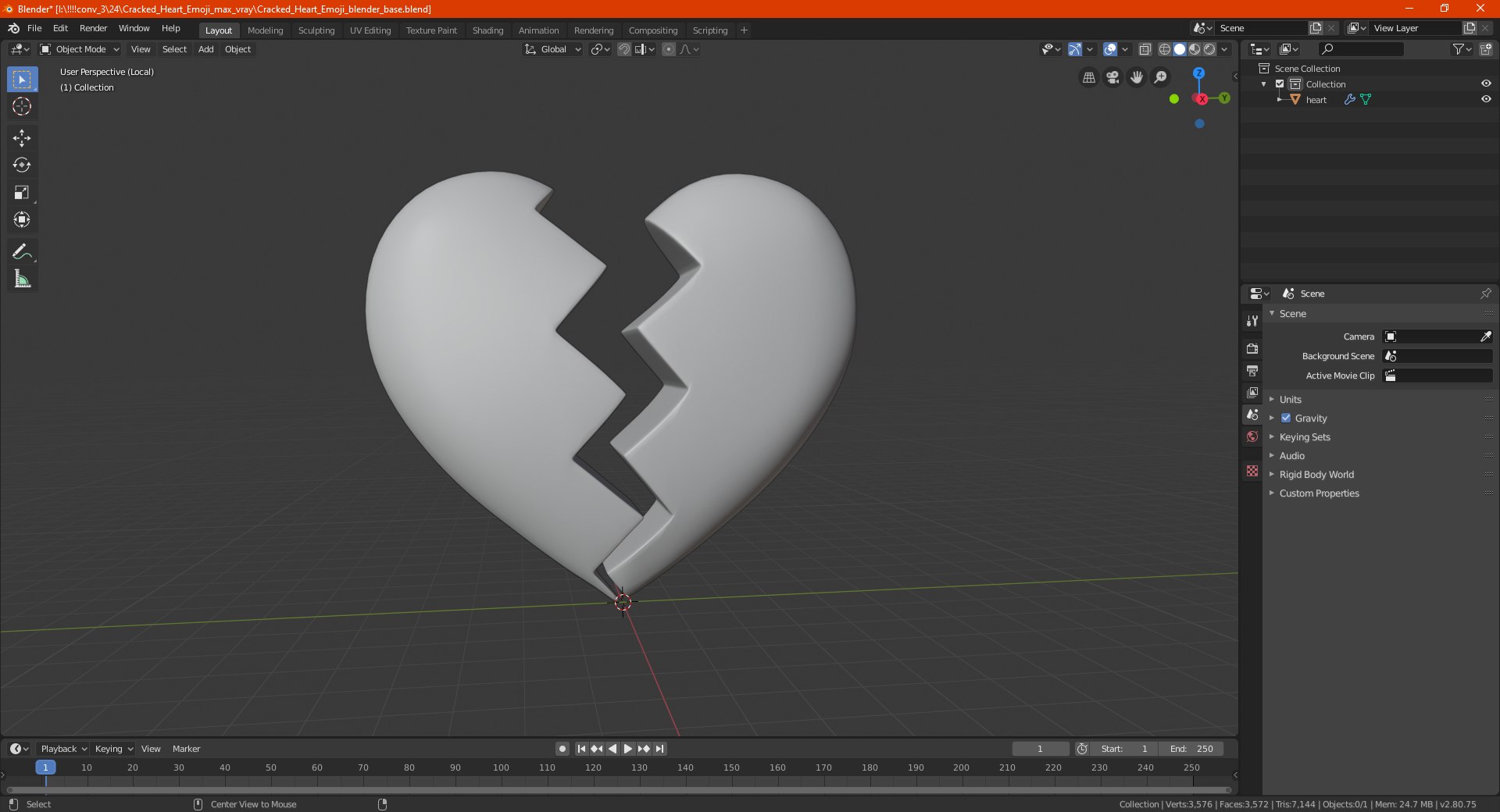Hide the Collection in outliner
The image size is (1500, 812).
tap(1486, 84)
